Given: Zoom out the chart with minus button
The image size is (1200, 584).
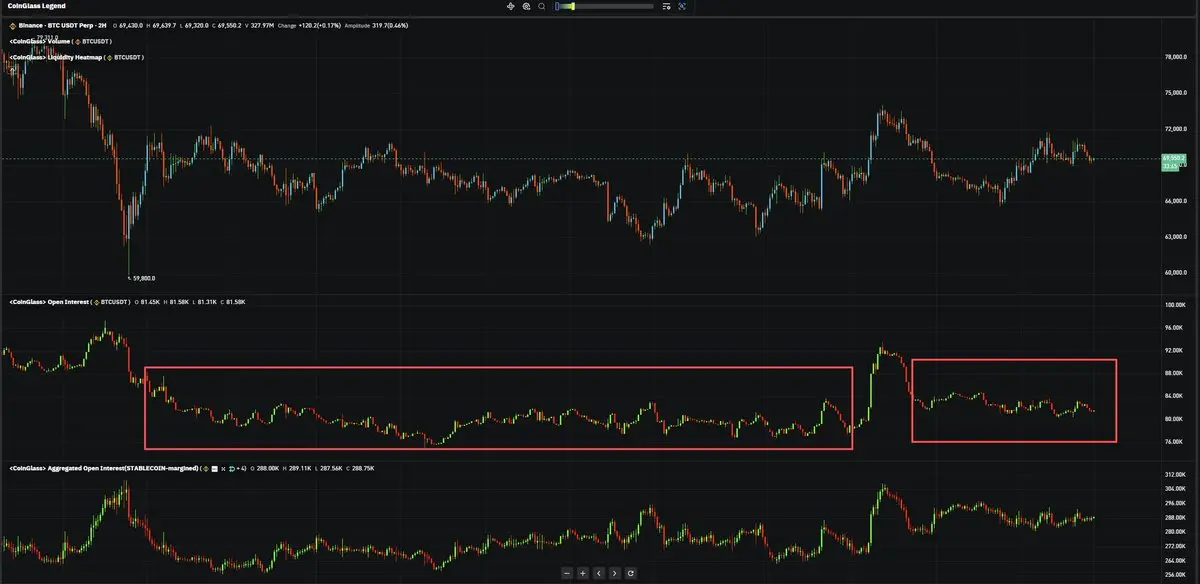Looking at the screenshot, I should tap(567, 573).
